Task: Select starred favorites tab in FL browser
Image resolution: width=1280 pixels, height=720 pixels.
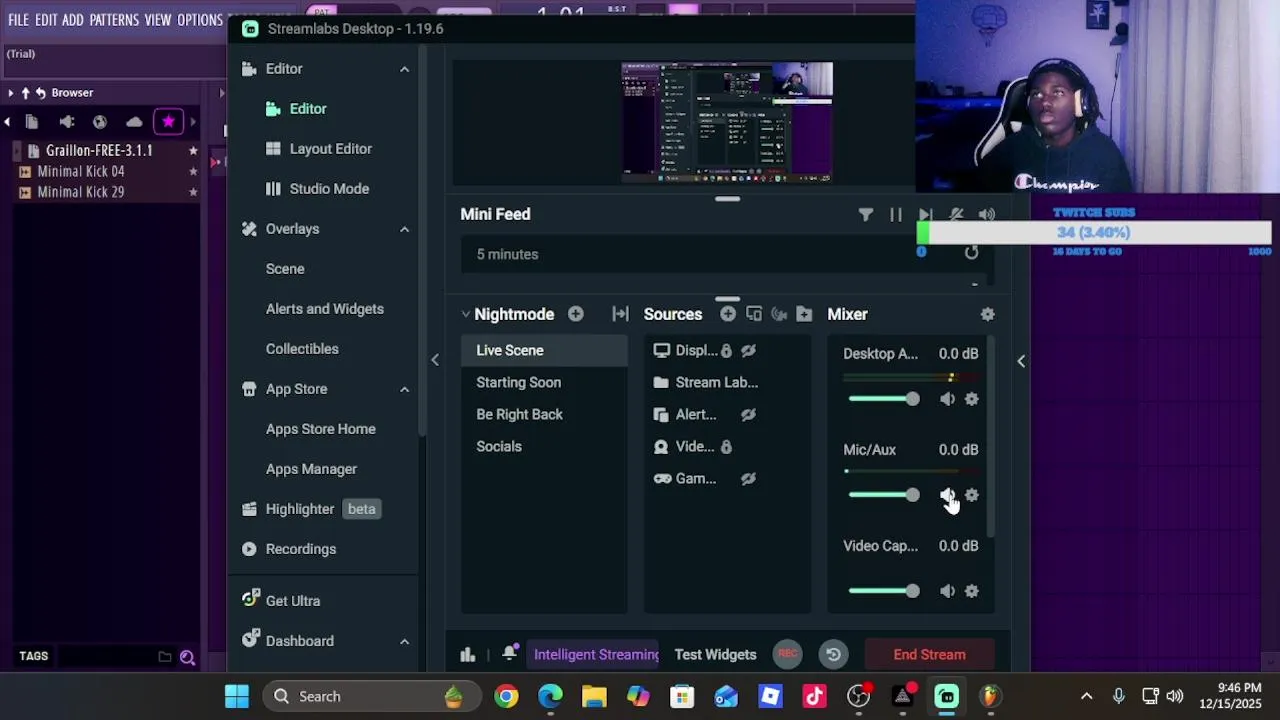Action: (168, 122)
